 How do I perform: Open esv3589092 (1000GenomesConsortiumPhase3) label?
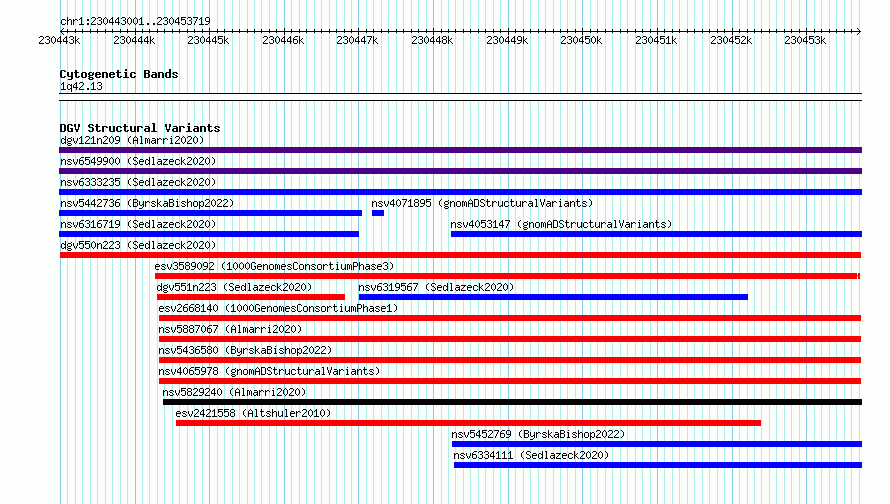[x=274, y=266]
